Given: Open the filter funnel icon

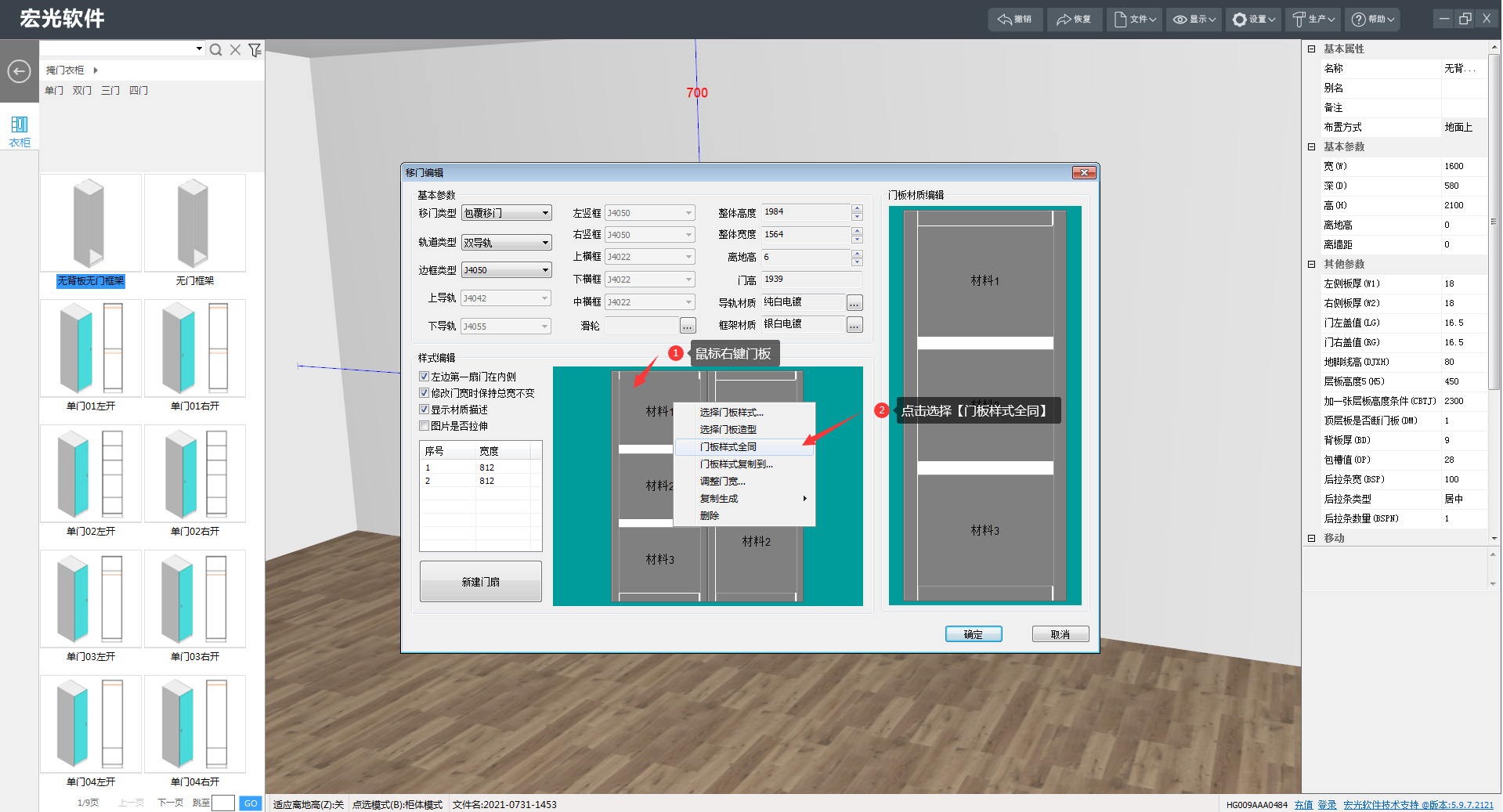Looking at the screenshot, I should coord(255,49).
